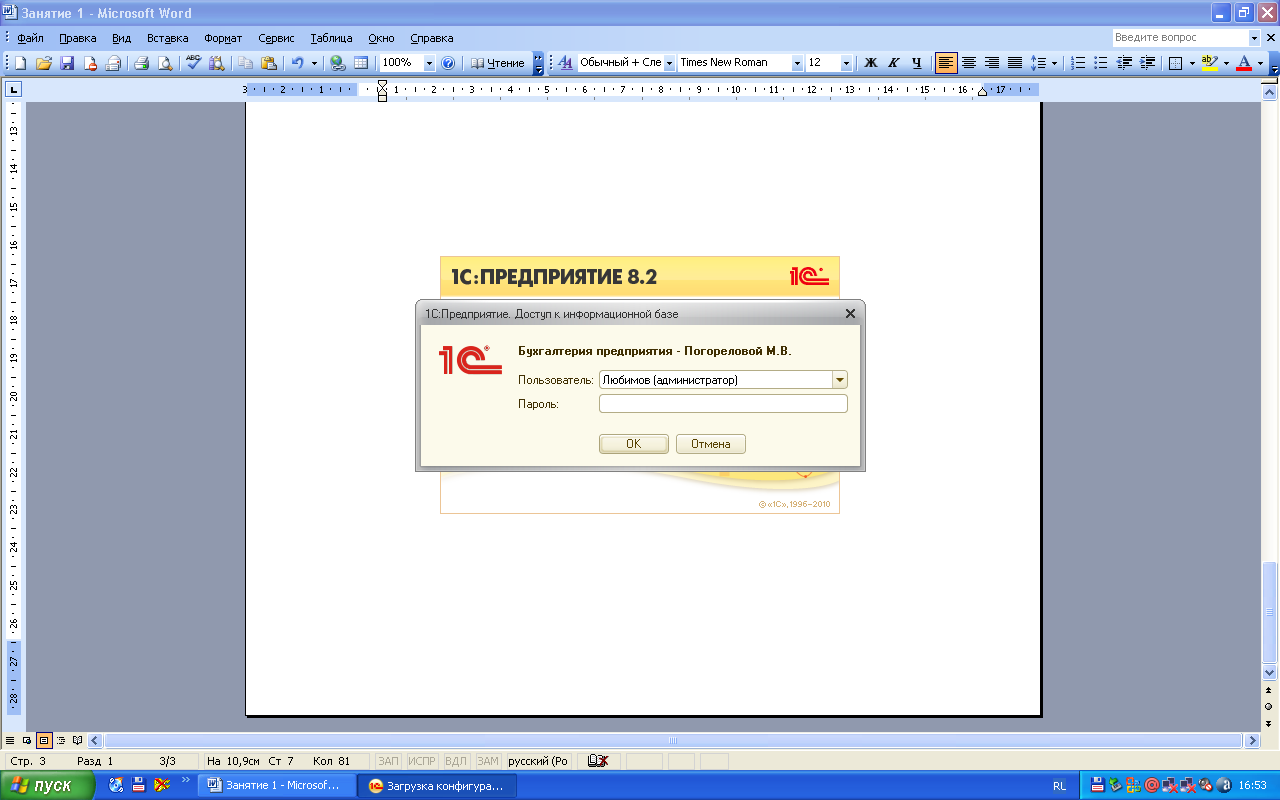Click the Занятие 1 - Microsoft Word taskbar button
Screen dimensions: 1280x800
279,786
